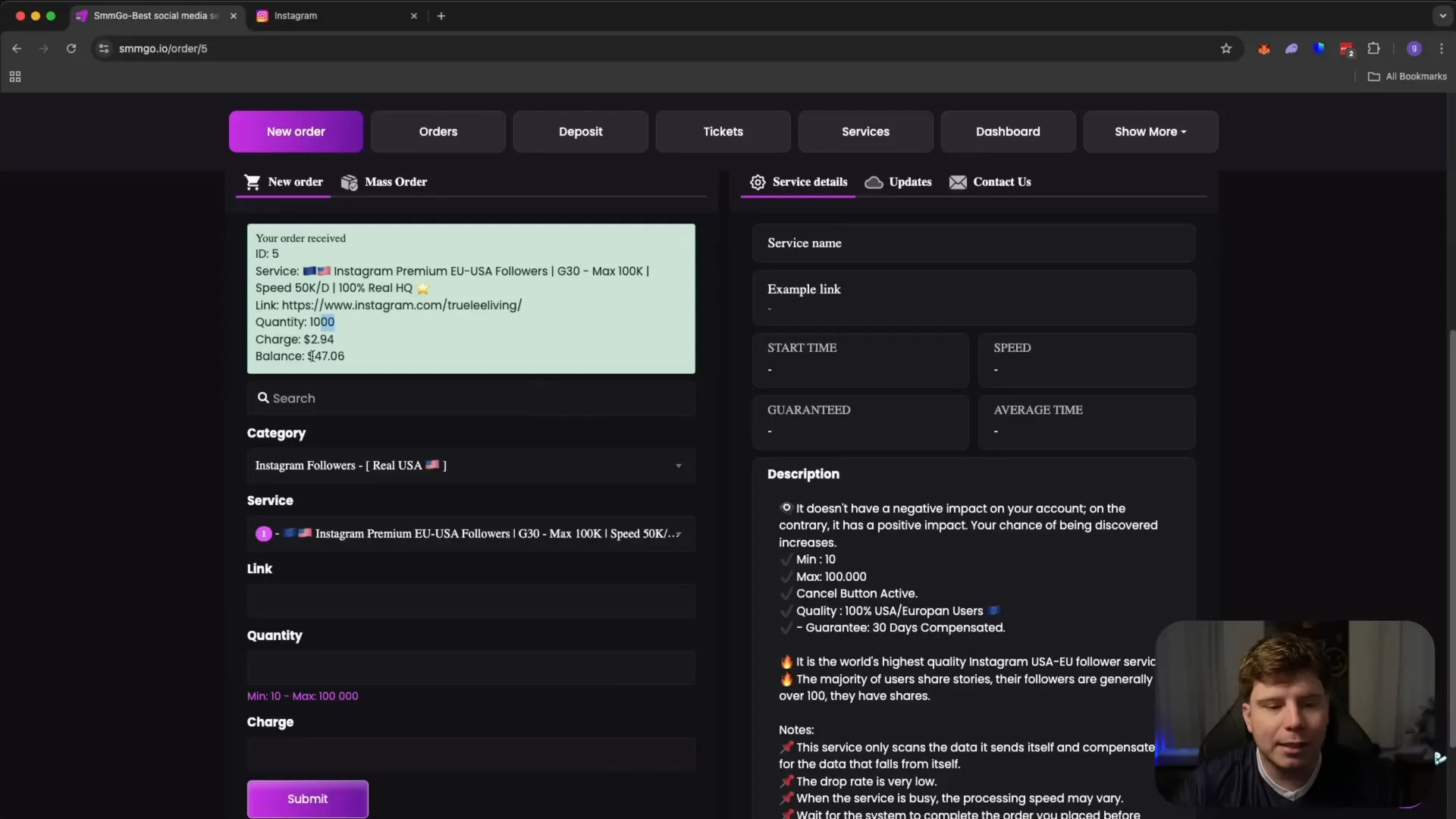
Task: Click the Updates cloud icon
Action: pos(874,182)
